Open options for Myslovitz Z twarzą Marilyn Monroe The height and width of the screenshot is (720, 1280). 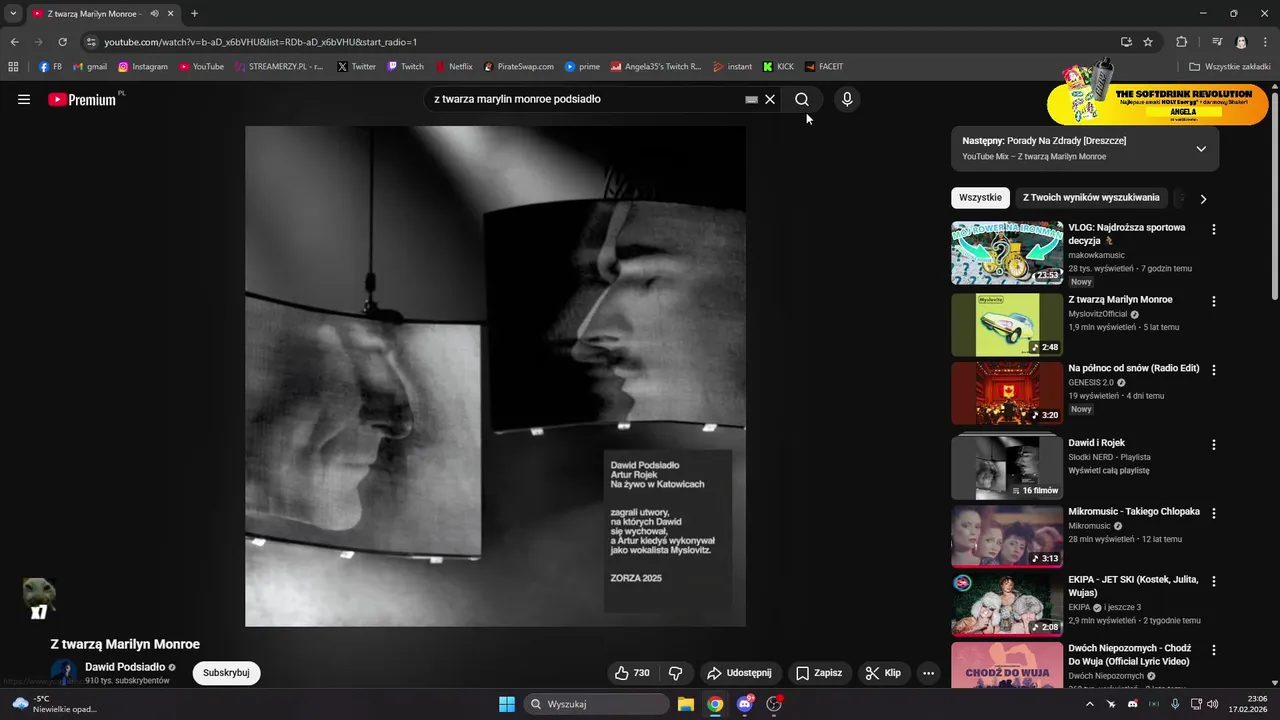[x=1214, y=301]
